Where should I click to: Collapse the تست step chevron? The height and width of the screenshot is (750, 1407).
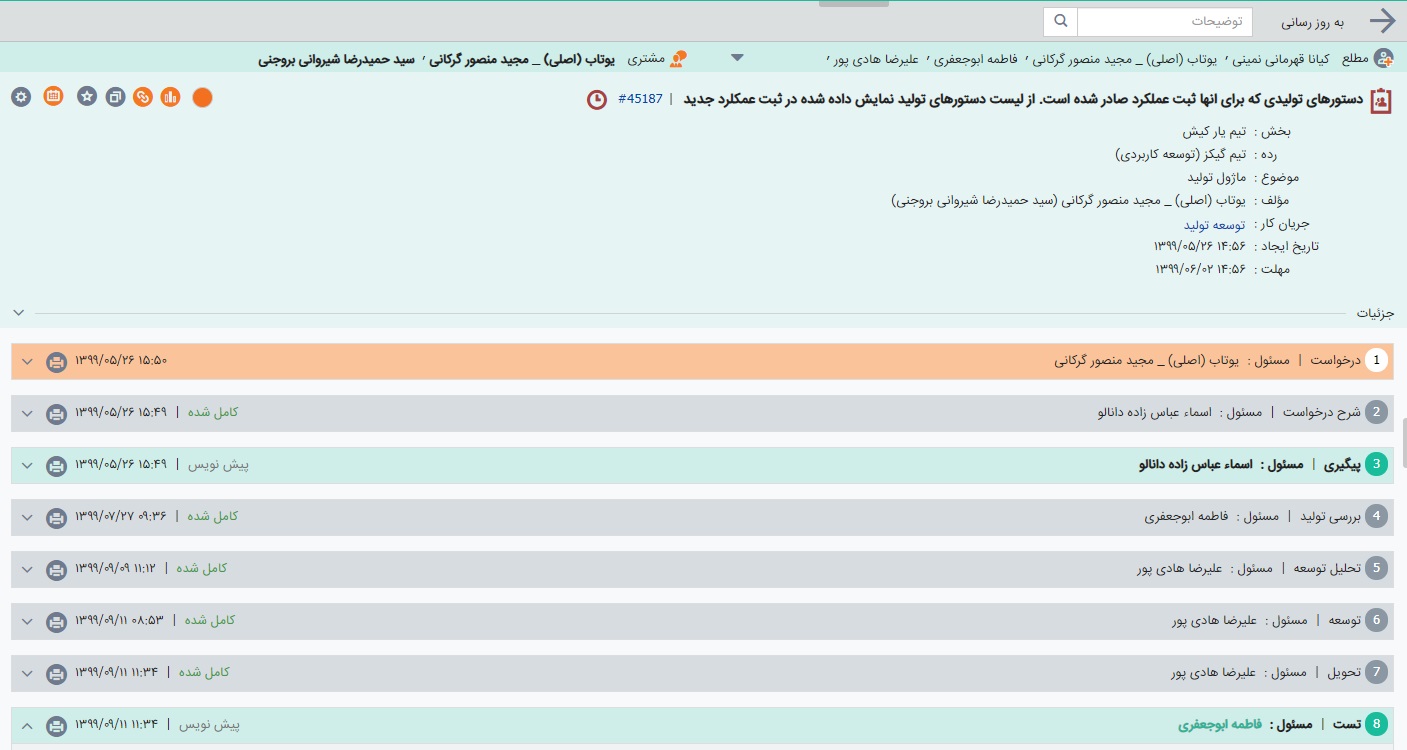[x=27, y=725]
